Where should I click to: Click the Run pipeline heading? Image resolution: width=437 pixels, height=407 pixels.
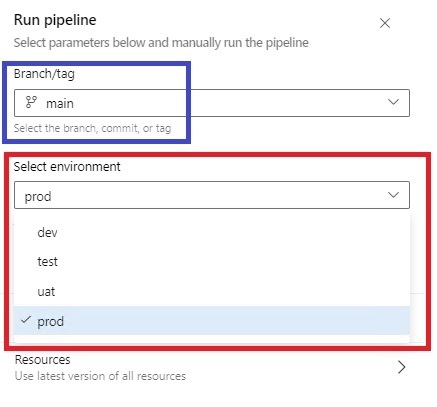point(55,20)
